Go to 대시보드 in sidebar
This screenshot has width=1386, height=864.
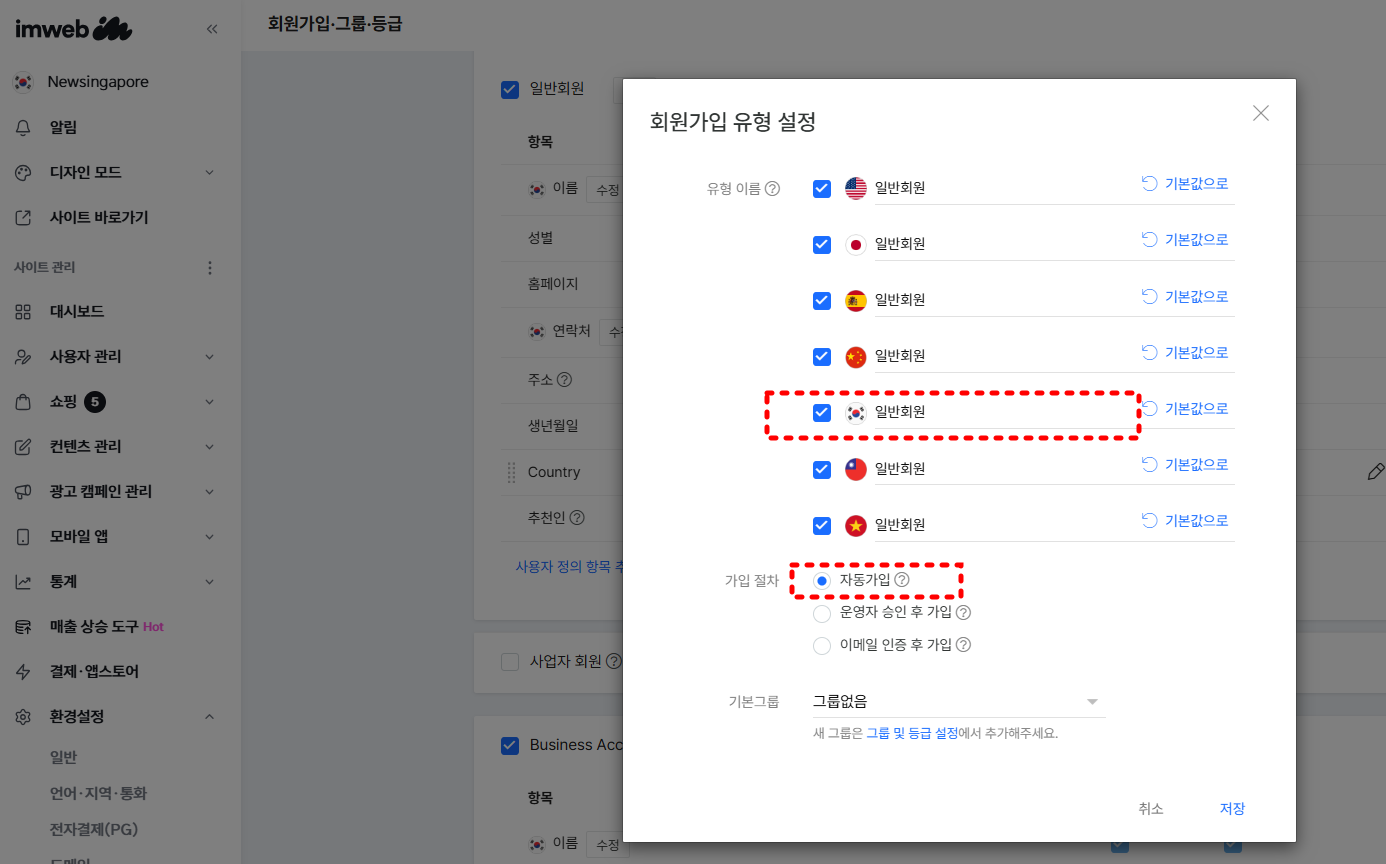(77, 312)
